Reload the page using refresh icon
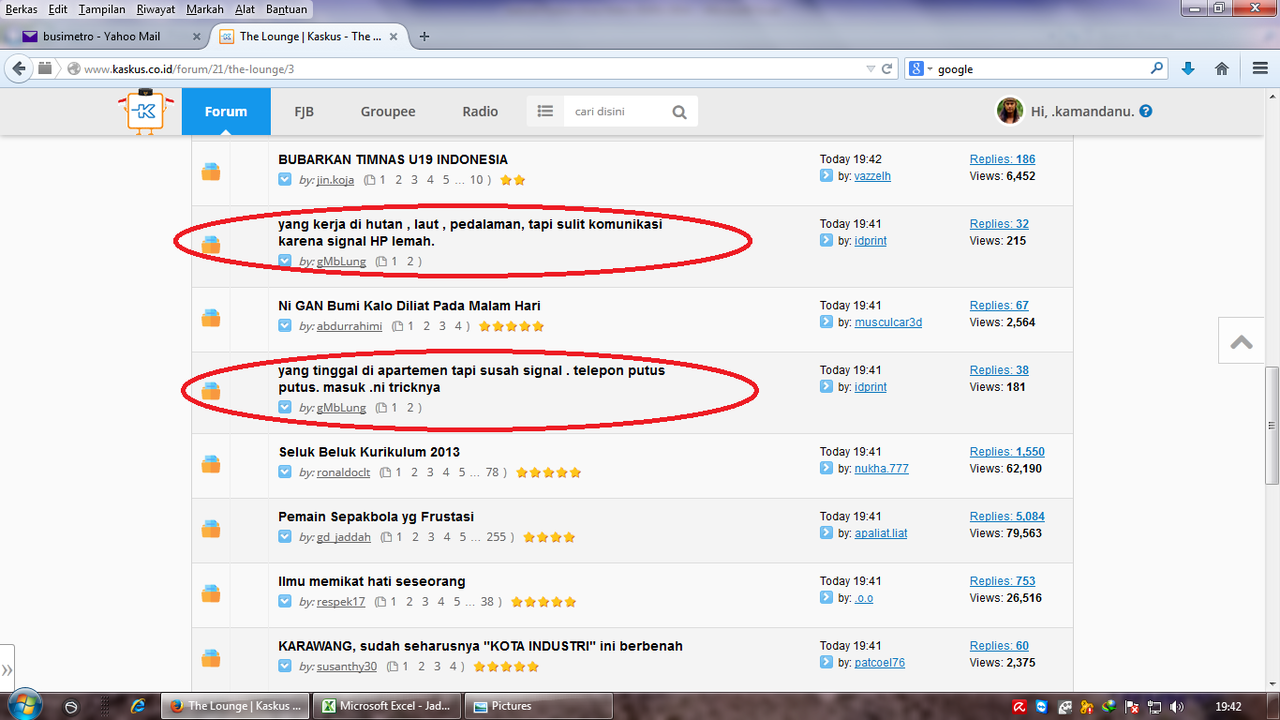The image size is (1280, 720). pyautogui.click(x=886, y=69)
